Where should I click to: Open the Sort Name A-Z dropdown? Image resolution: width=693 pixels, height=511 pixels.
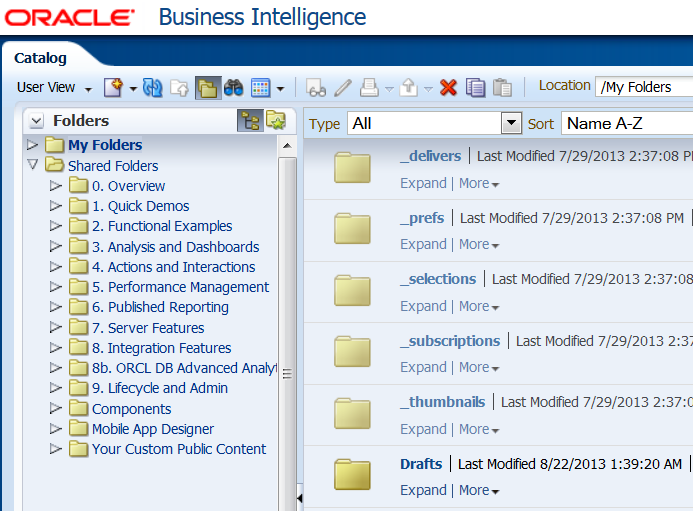click(627, 123)
